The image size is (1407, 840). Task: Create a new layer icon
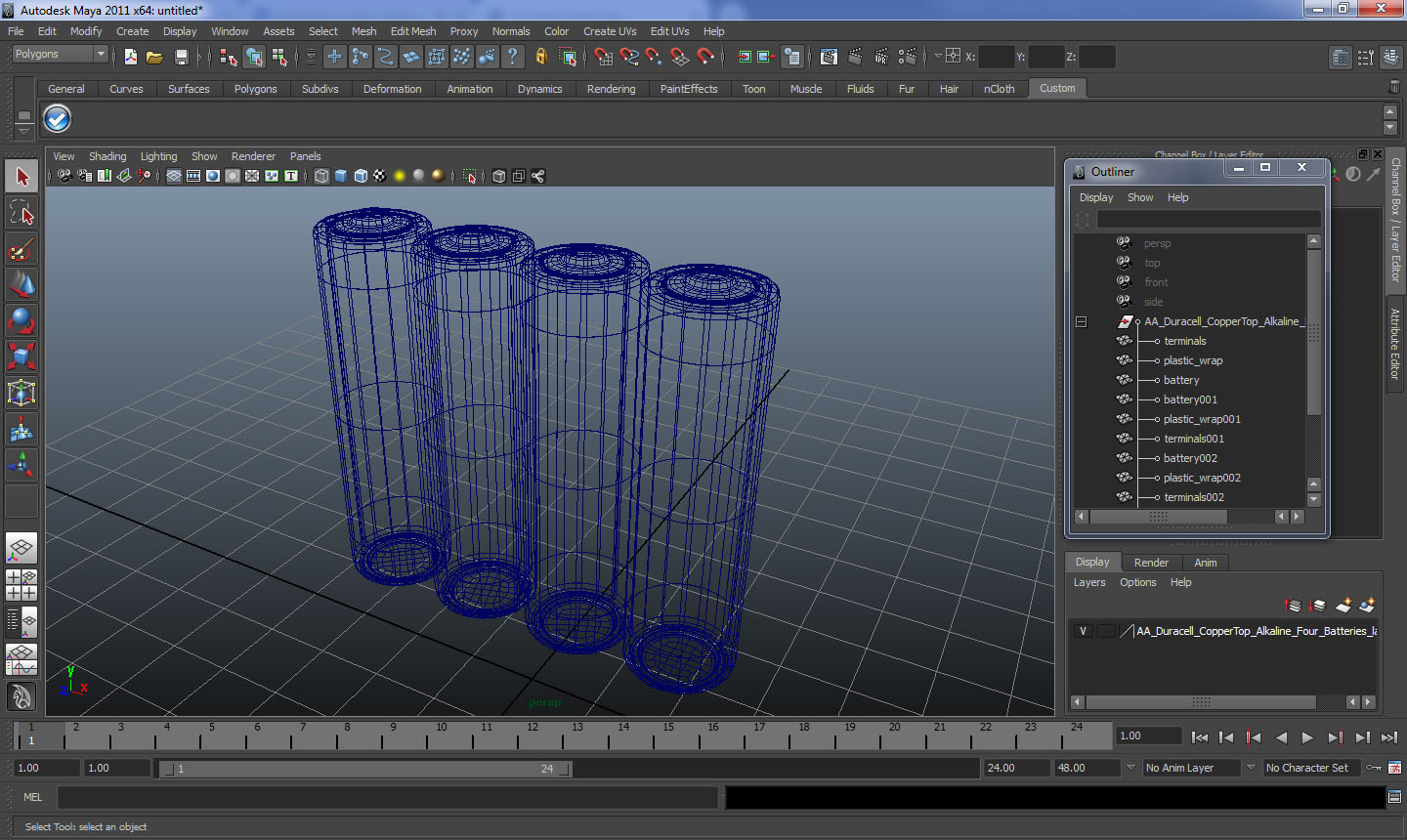point(1343,606)
